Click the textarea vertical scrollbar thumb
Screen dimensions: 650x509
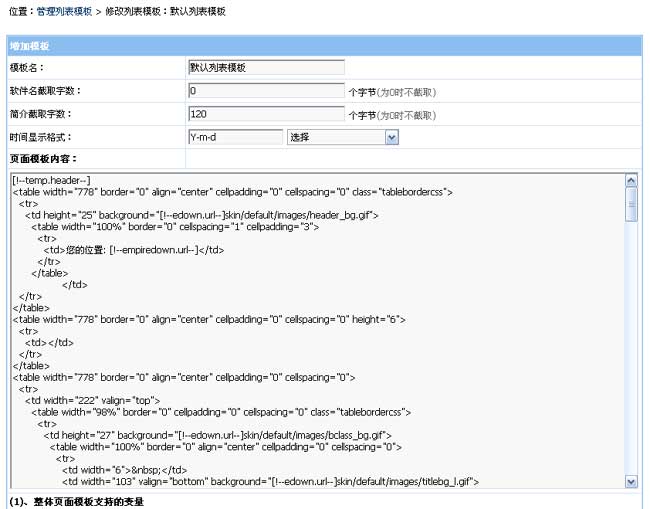[631, 204]
